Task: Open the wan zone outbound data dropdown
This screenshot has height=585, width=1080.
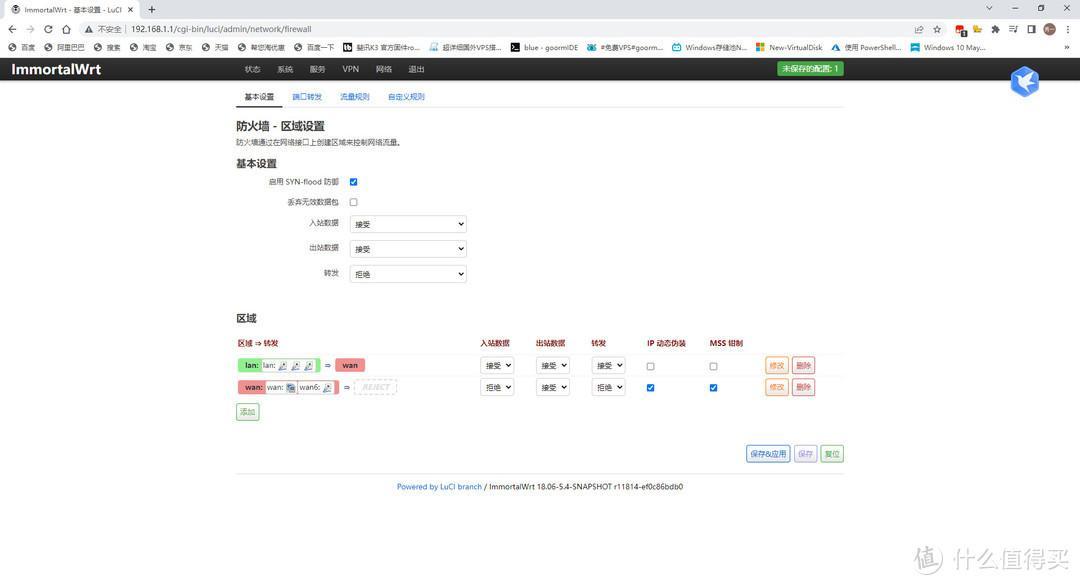Action: tap(552, 387)
